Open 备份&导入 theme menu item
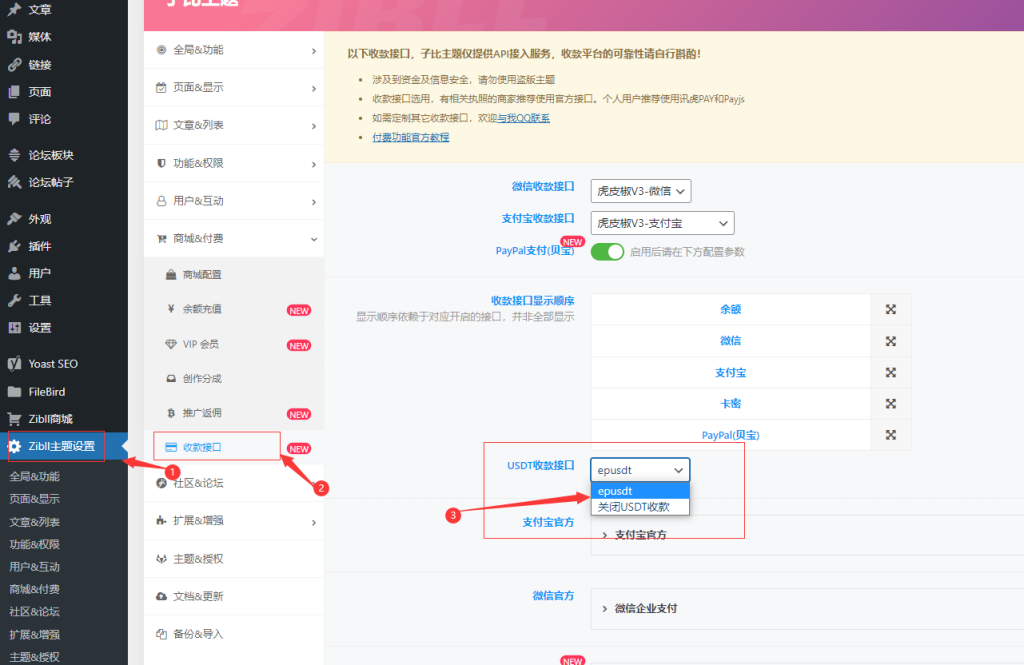 tap(234, 634)
